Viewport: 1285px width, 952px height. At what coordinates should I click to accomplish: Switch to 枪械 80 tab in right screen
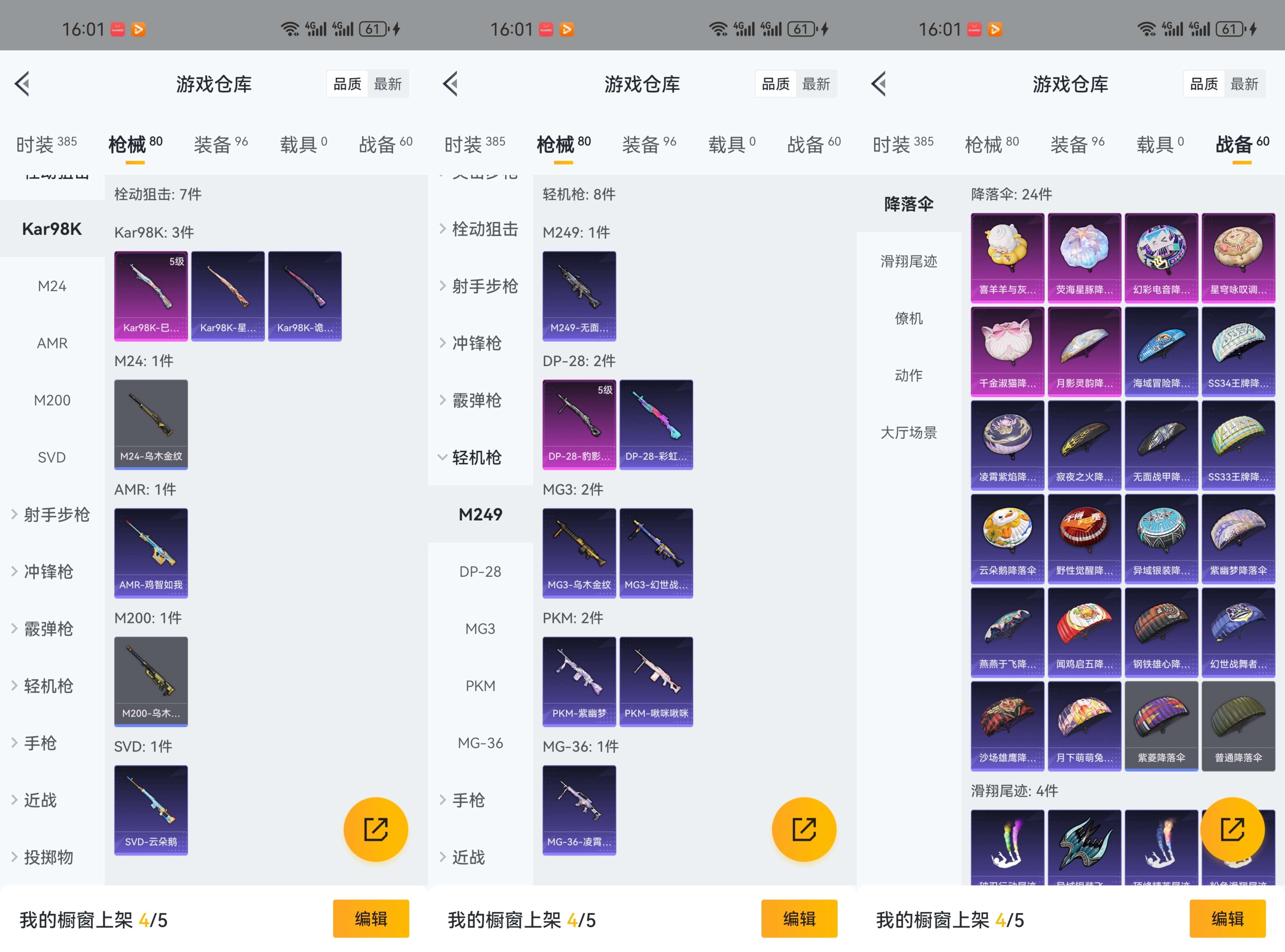[x=992, y=144]
